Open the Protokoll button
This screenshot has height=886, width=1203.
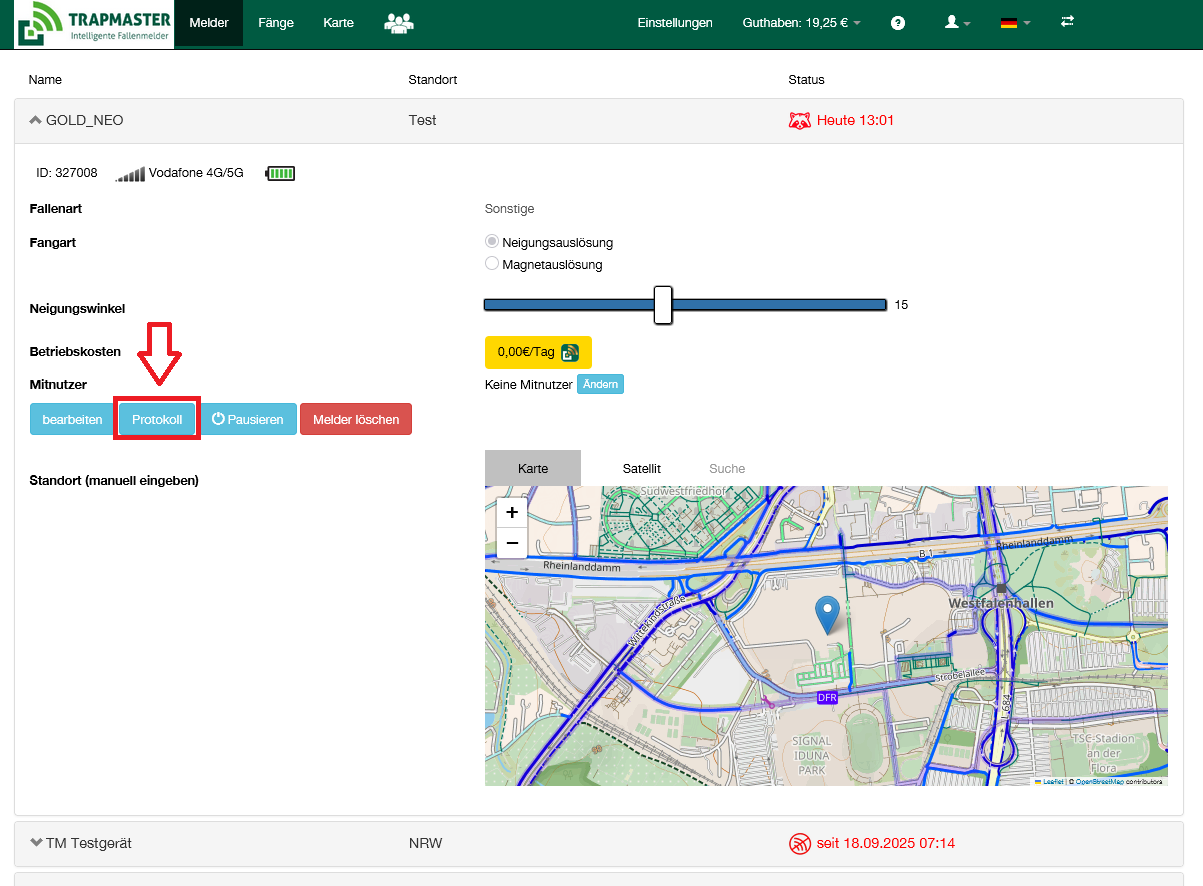click(x=157, y=419)
